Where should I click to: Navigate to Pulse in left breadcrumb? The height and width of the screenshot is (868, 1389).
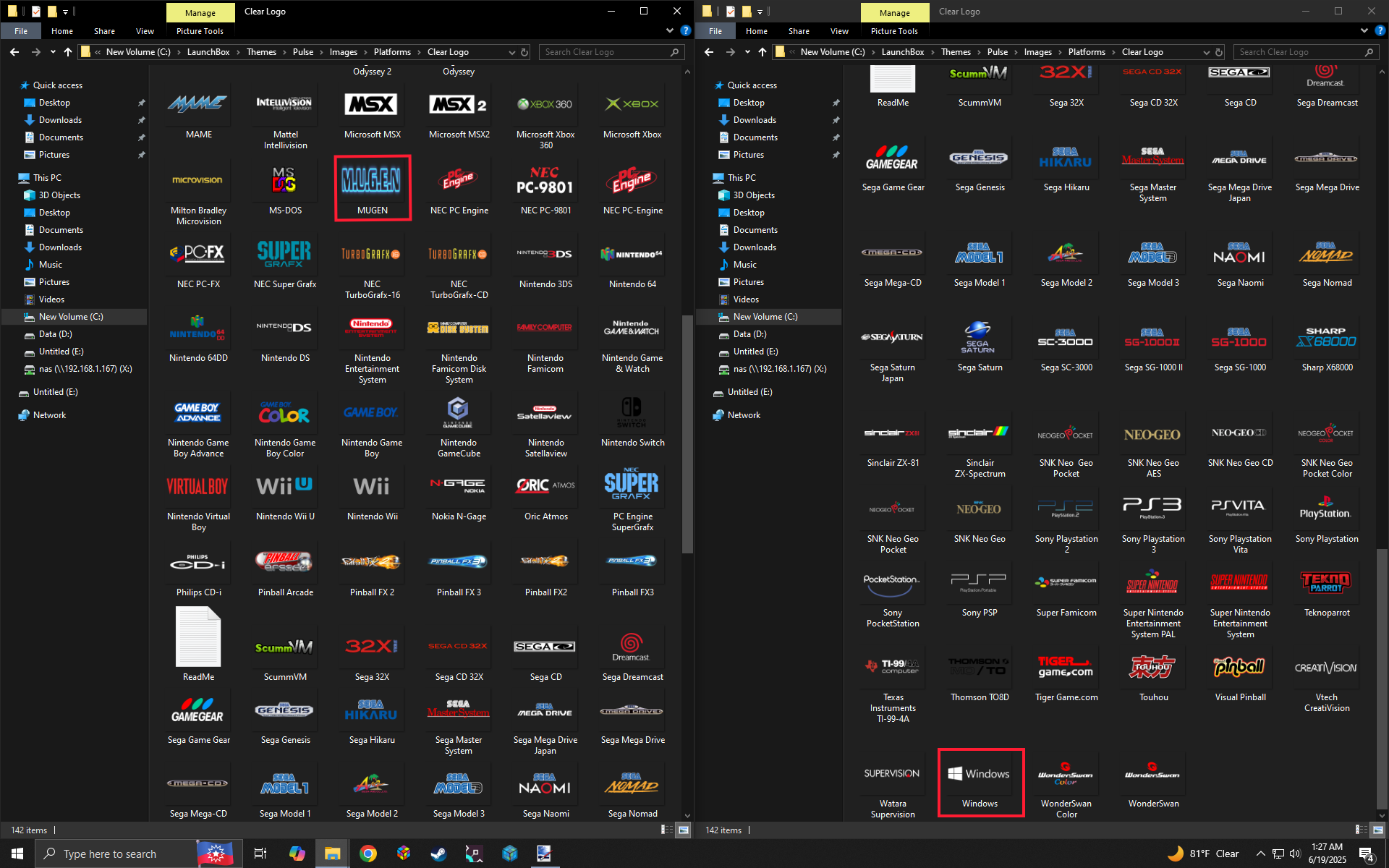(x=303, y=52)
